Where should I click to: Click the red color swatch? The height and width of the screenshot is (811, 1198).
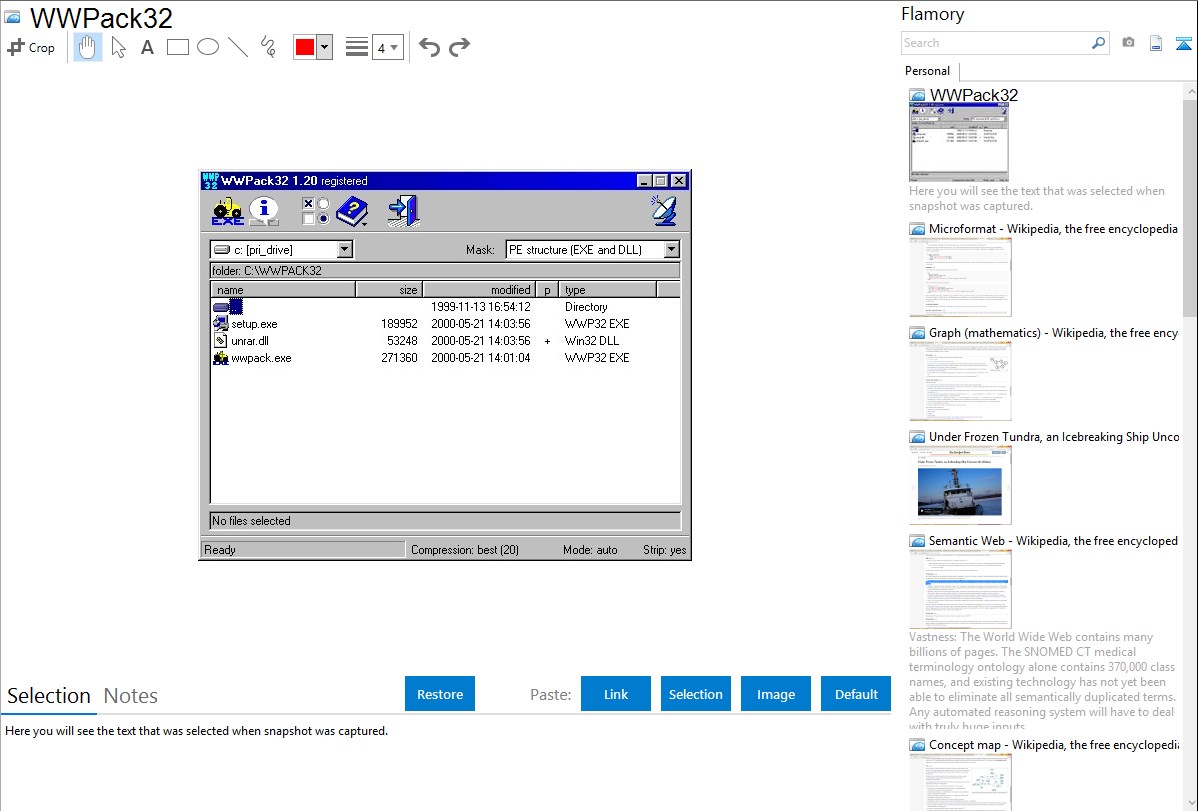tap(304, 47)
